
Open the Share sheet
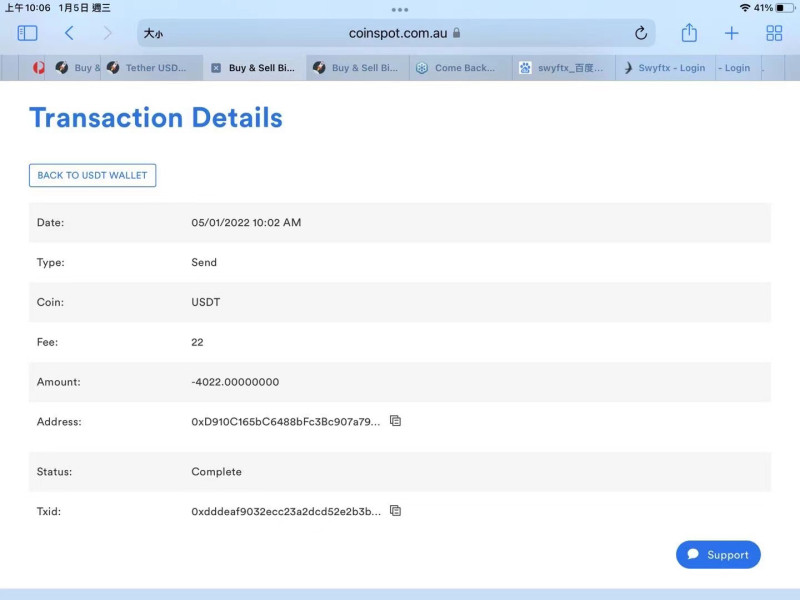(689, 33)
